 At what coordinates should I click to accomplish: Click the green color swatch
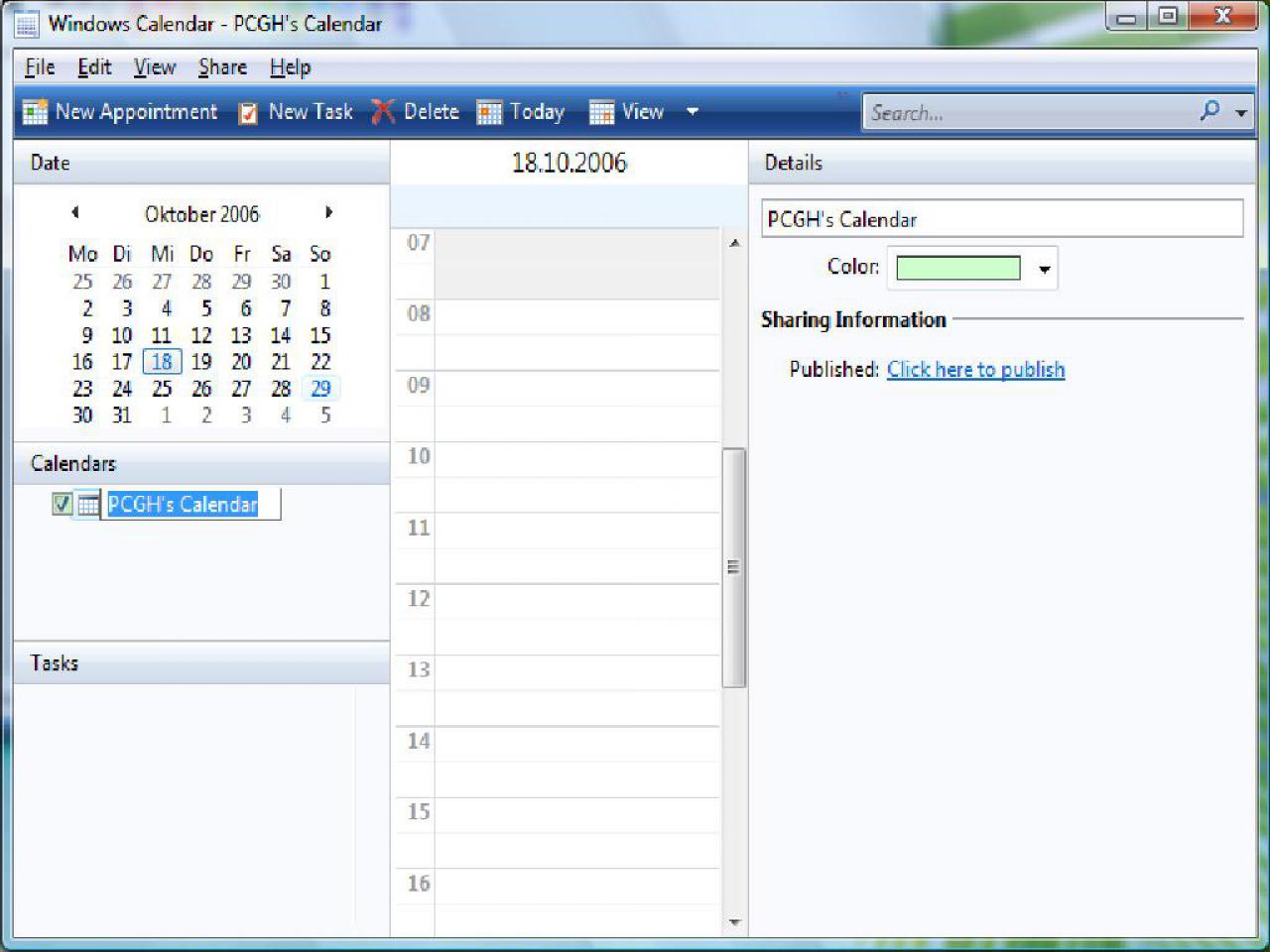click(x=957, y=268)
